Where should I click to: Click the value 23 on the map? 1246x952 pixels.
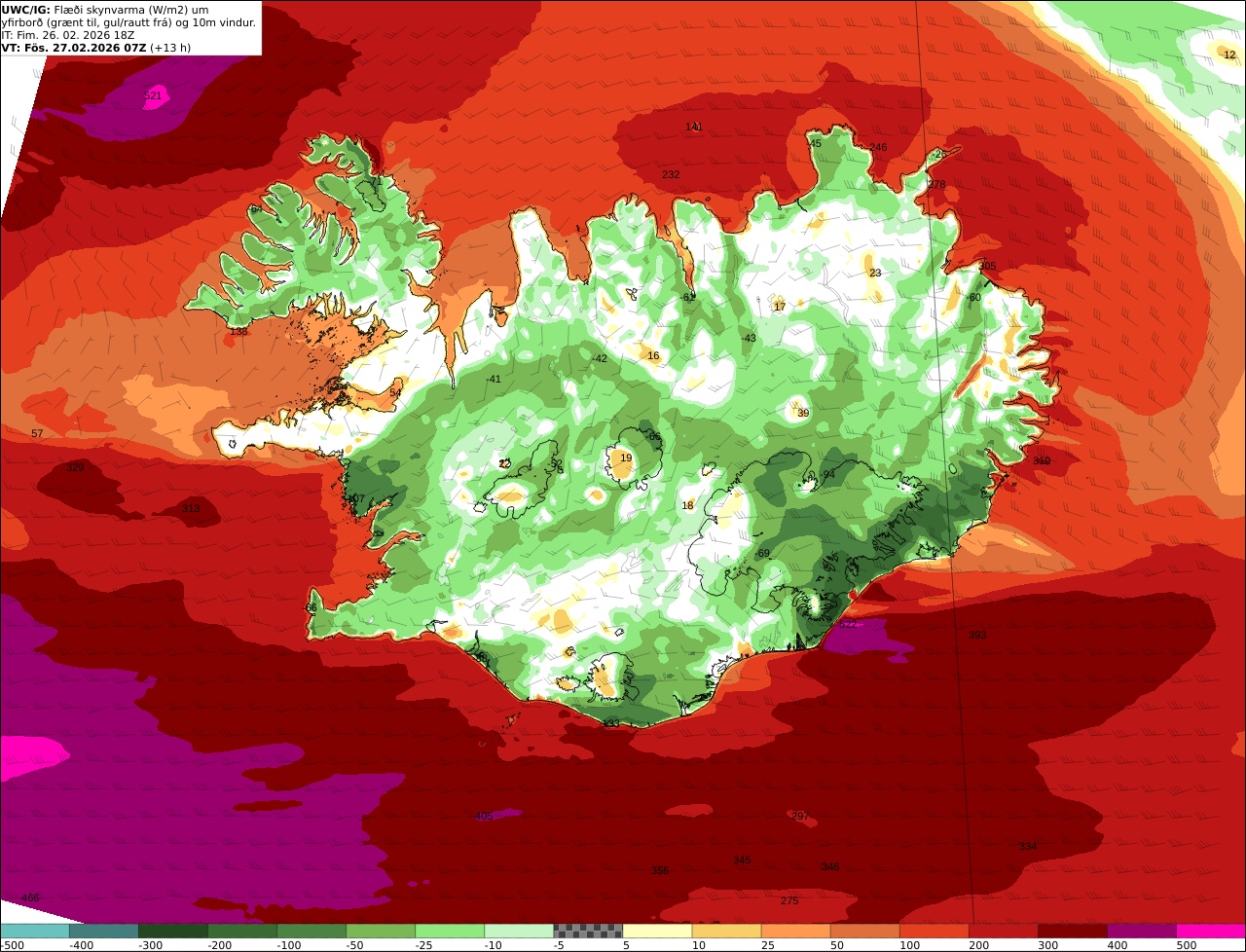(x=875, y=273)
